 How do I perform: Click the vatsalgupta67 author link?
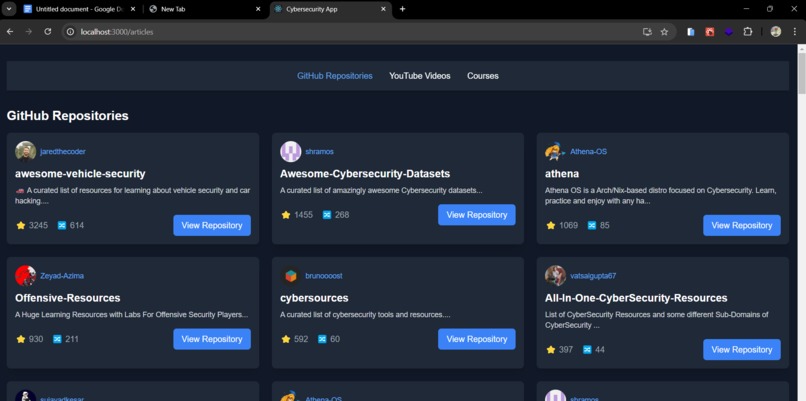click(x=593, y=276)
